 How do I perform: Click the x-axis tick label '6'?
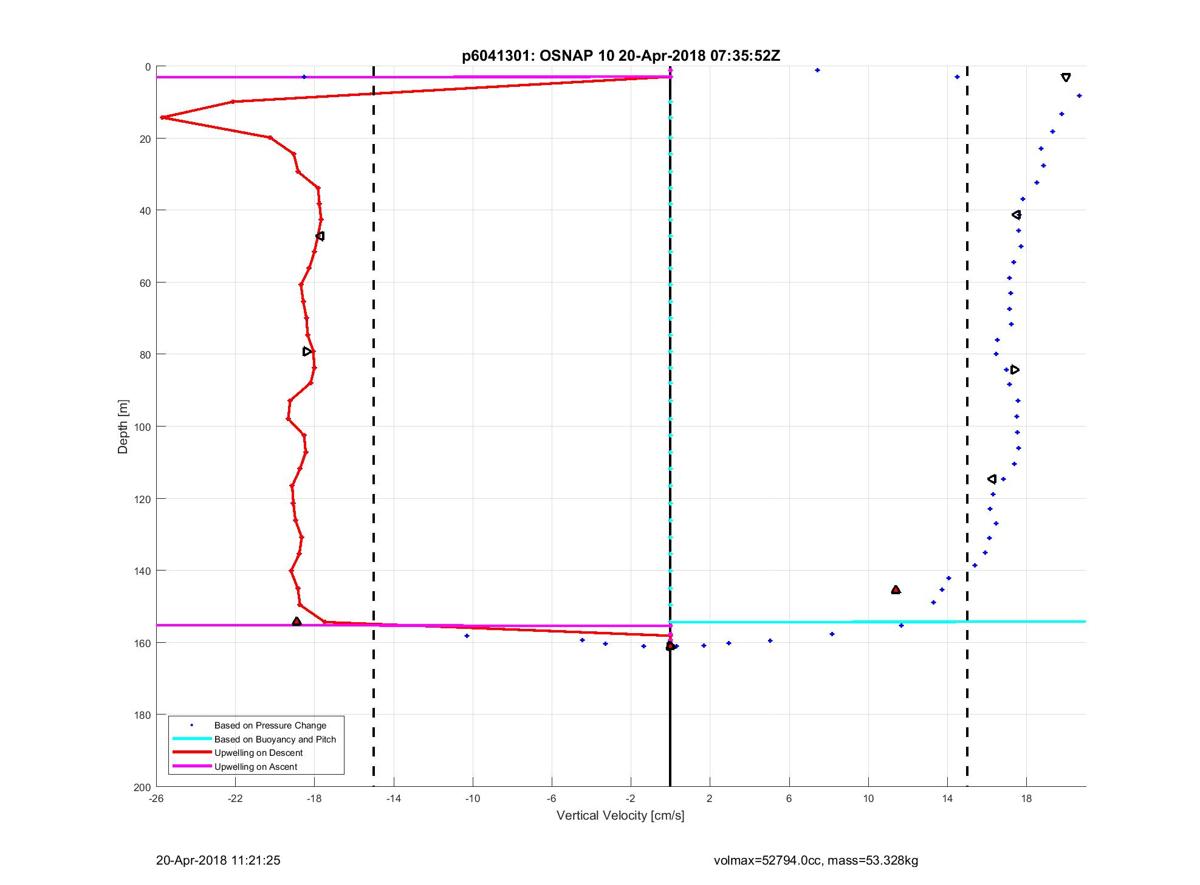coord(789,799)
